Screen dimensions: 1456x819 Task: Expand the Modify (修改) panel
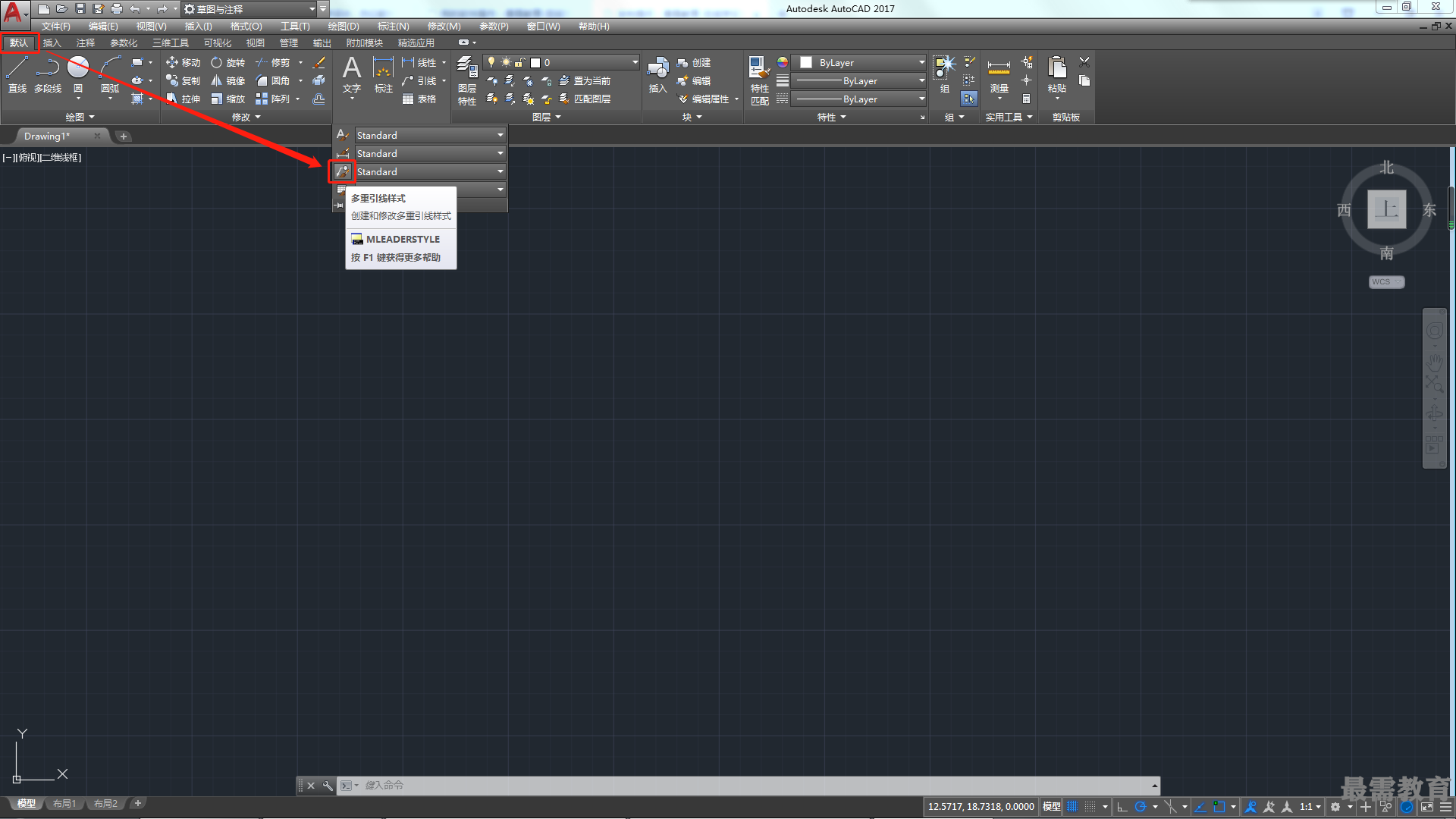tap(246, 117)
